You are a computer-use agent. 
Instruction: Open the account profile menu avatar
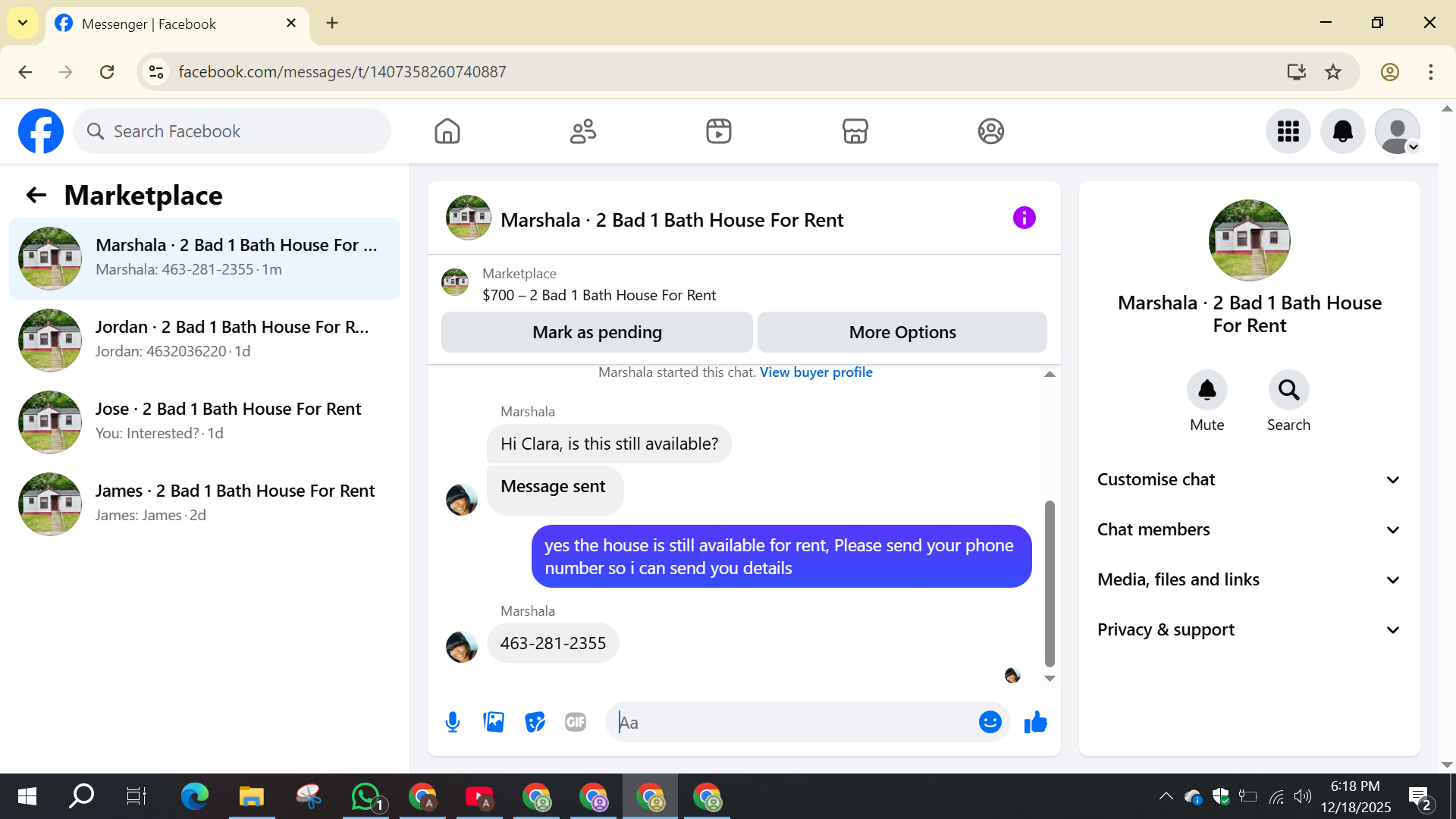click(1398, 131)
